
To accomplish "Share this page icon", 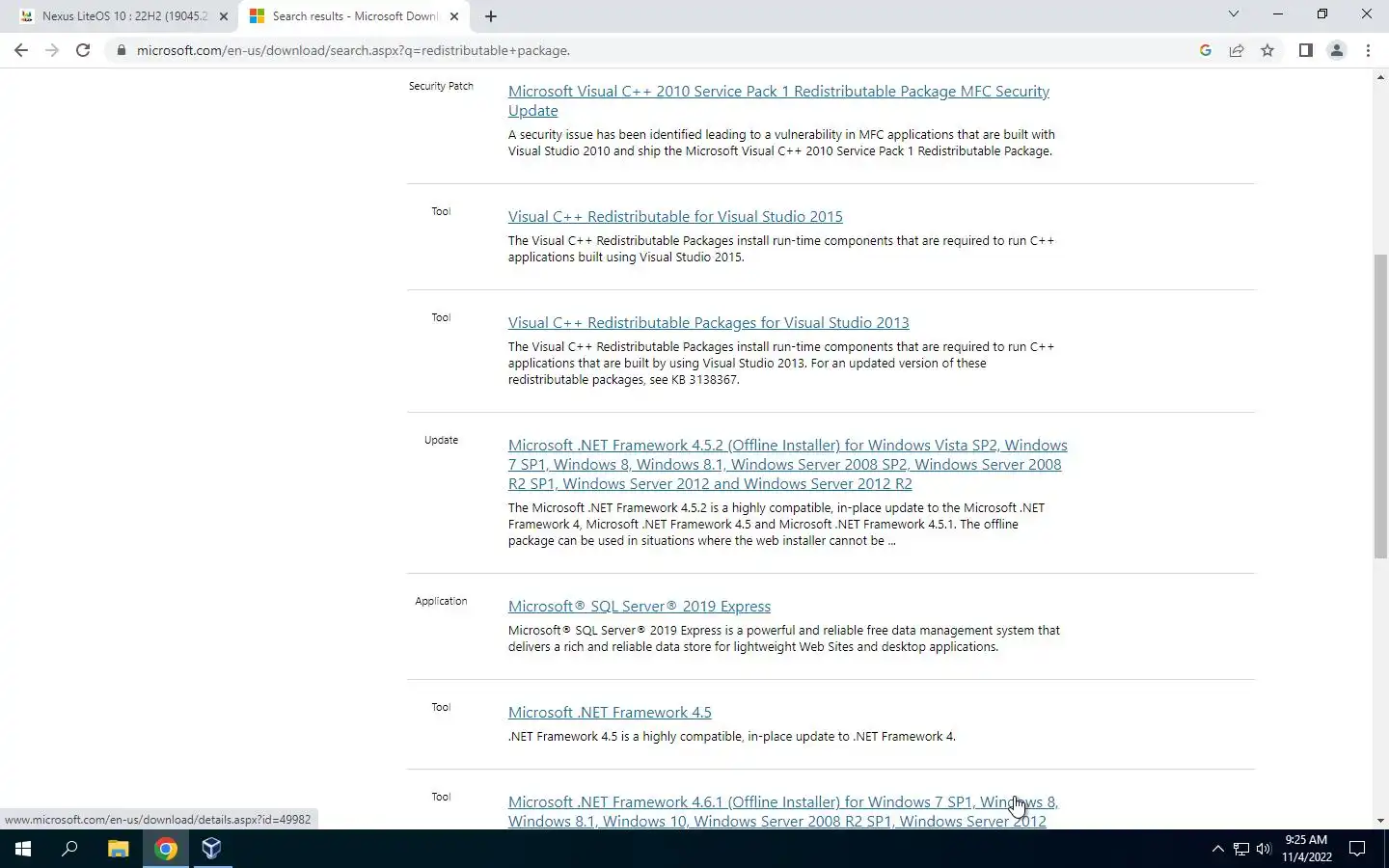I will pos(1237,50).
